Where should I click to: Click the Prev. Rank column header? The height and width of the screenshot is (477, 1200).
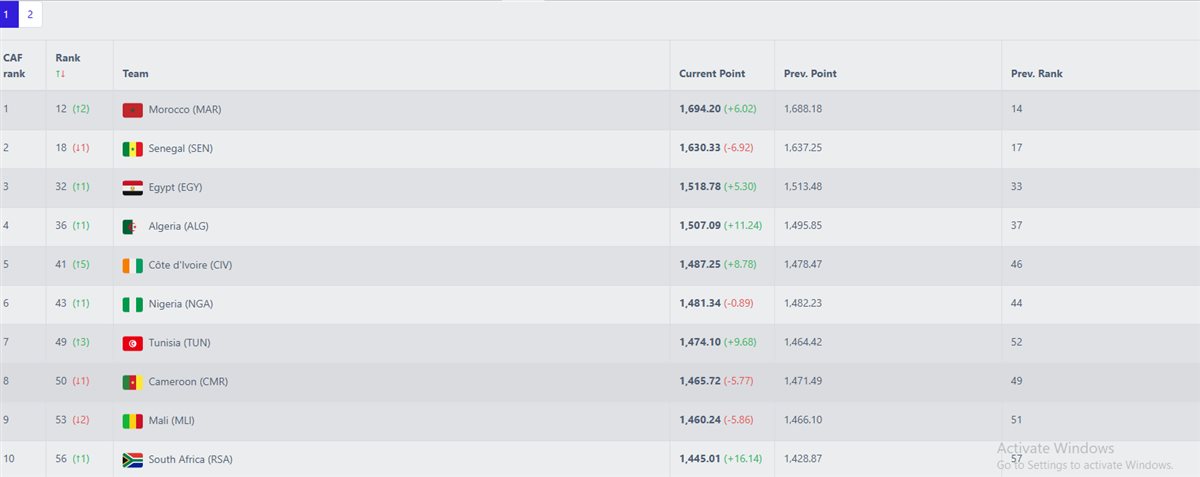coord(1036,74)
